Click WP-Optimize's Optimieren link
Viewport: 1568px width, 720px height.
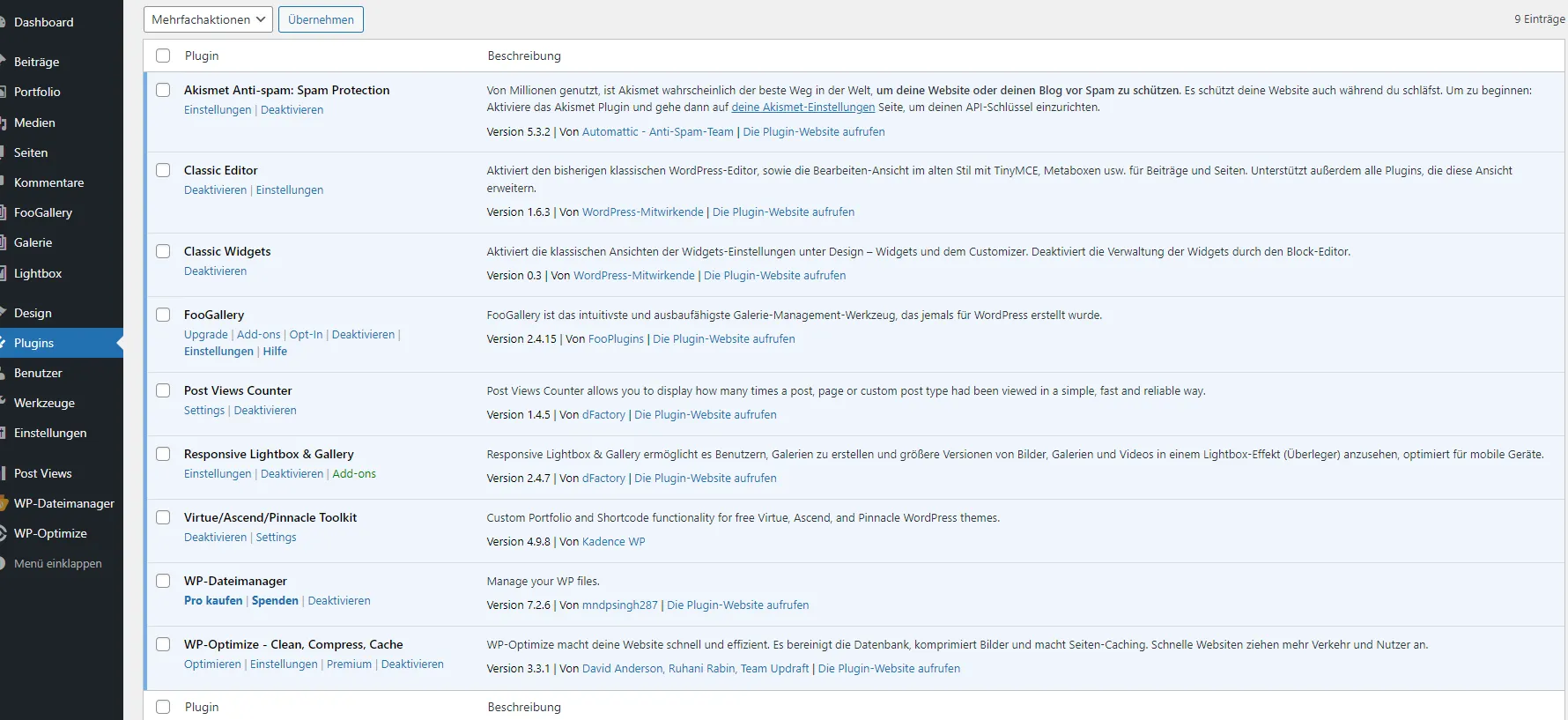(x=212, y=664)
